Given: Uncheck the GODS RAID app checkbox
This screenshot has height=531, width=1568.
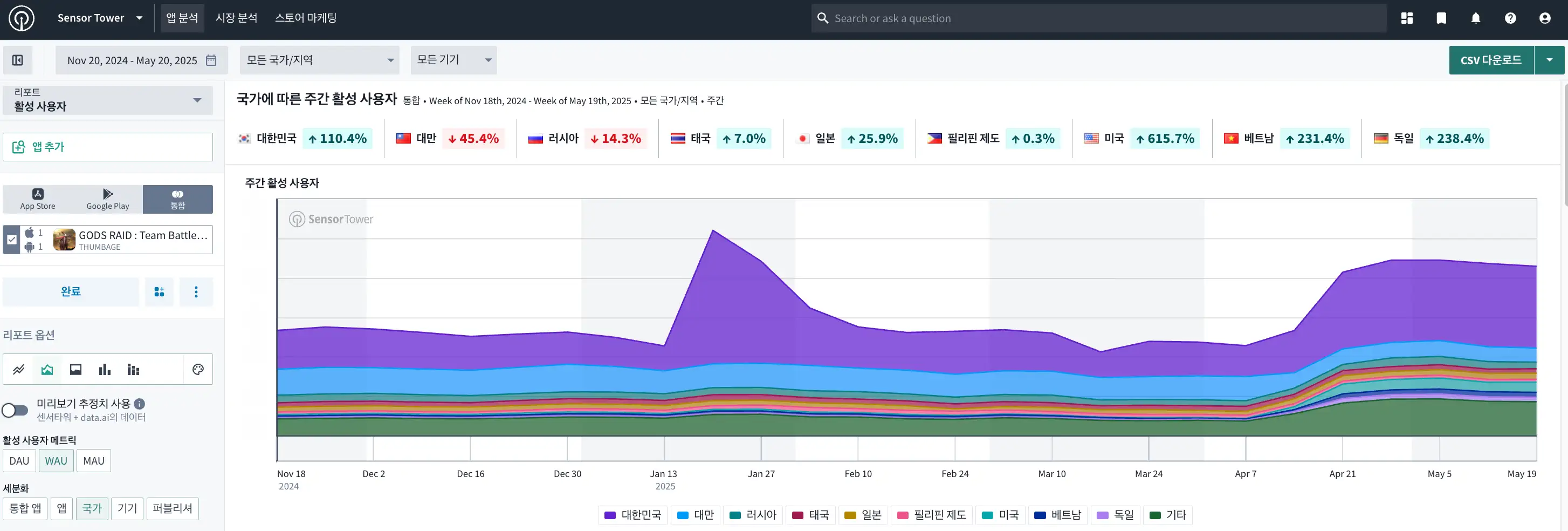Looking at the screenshot, I should tap(11, 239).
